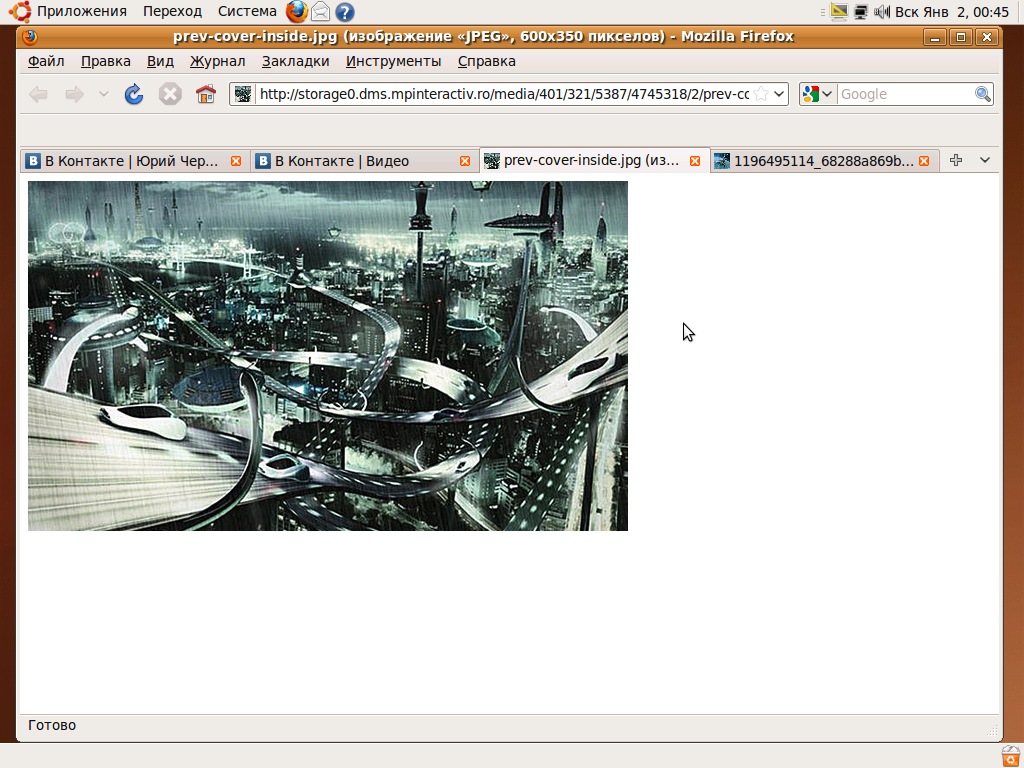This screenshot has height=768, width=1024.
Task: Open the Help icon in the top panel
Action: pyautogui.click(x=345, y=12)
